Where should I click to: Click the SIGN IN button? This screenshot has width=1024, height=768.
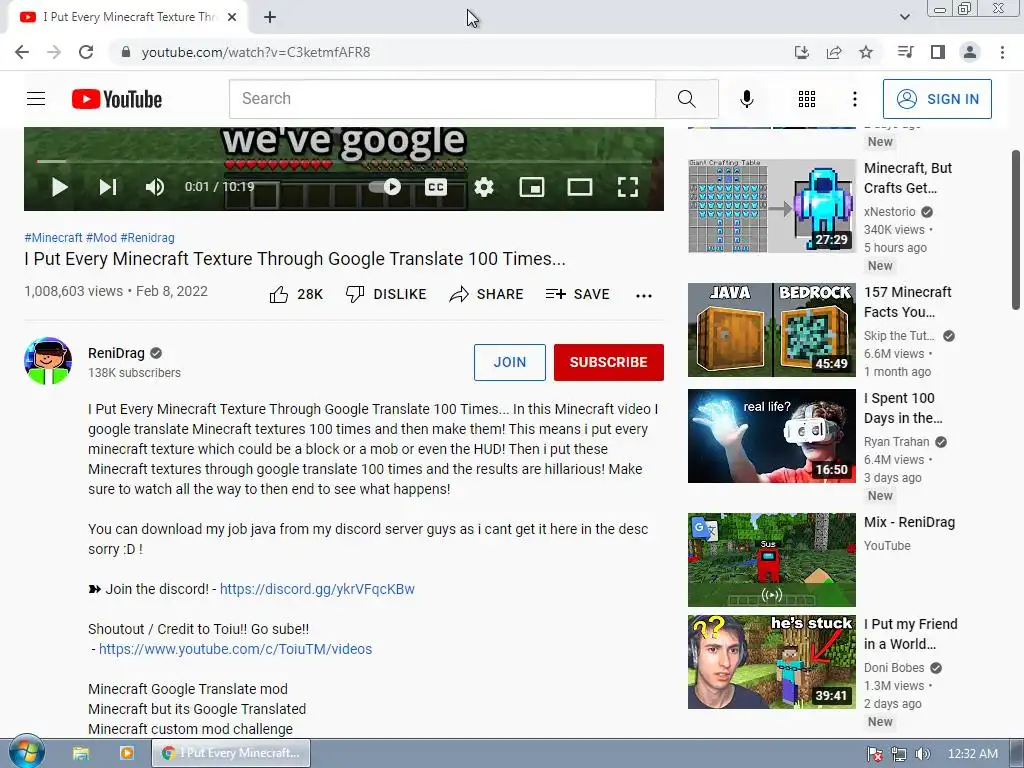[937, 99]
